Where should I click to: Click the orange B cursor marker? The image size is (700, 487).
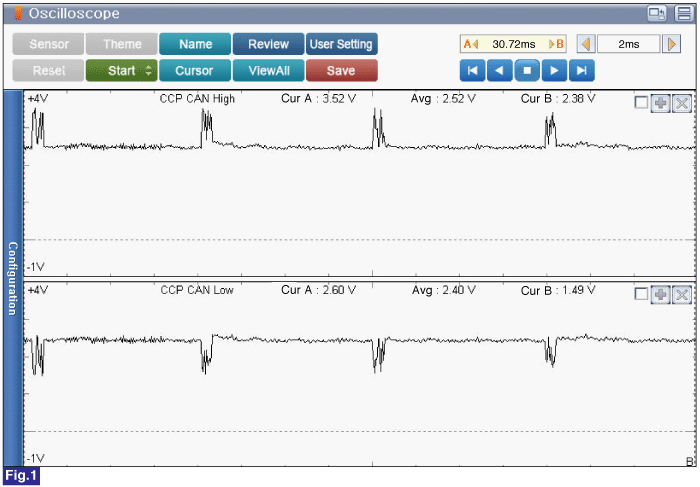(556, 44)
